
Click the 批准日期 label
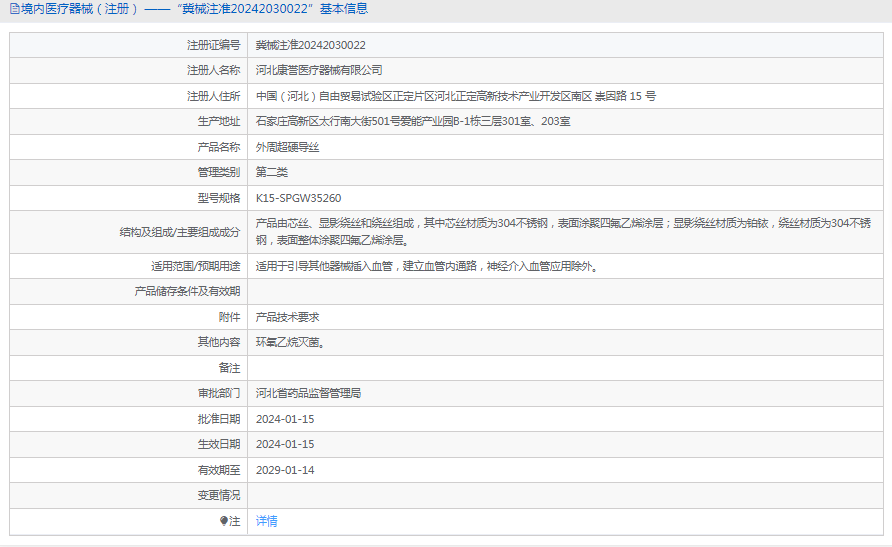218,419
